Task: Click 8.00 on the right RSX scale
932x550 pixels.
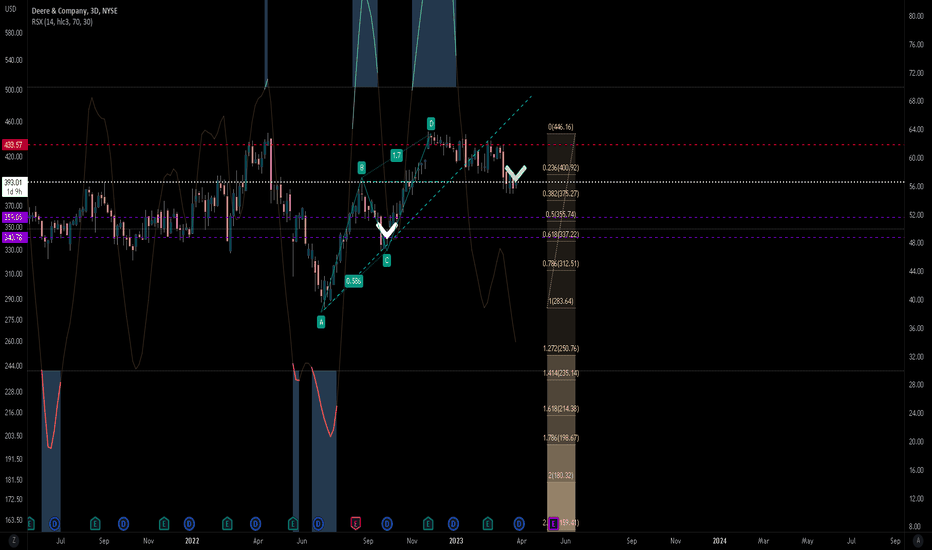Action: [x=917, y=527]
